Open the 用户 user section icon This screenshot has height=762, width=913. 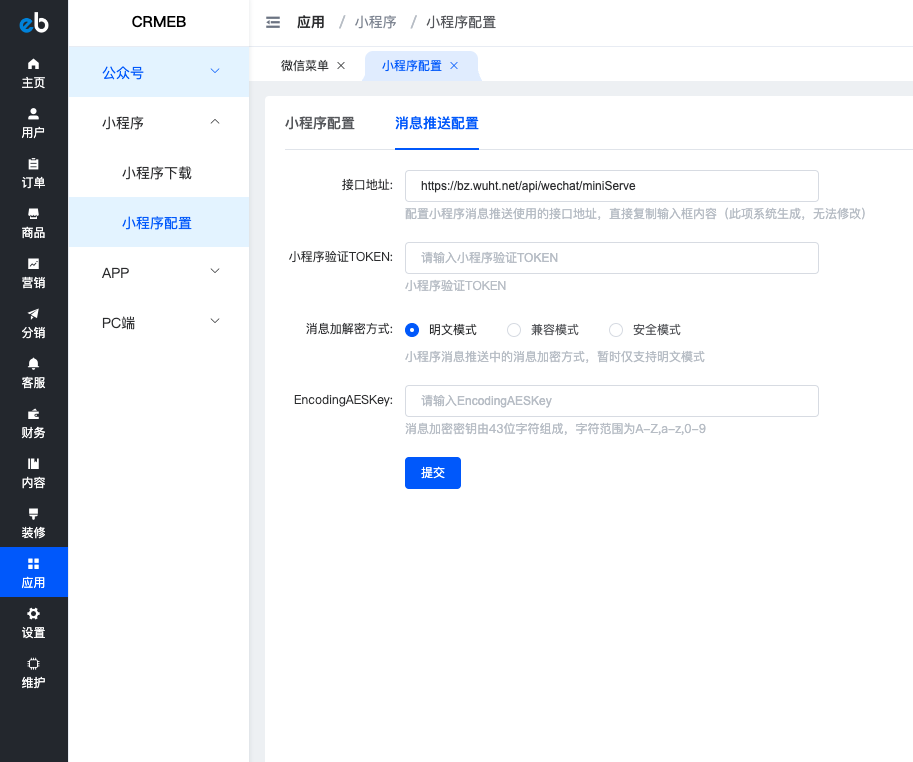[34, 114]
